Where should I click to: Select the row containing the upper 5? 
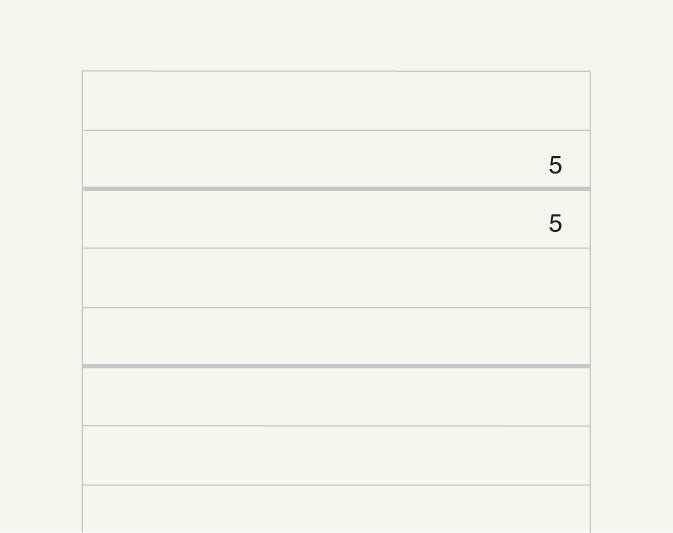tap(336, 159)
